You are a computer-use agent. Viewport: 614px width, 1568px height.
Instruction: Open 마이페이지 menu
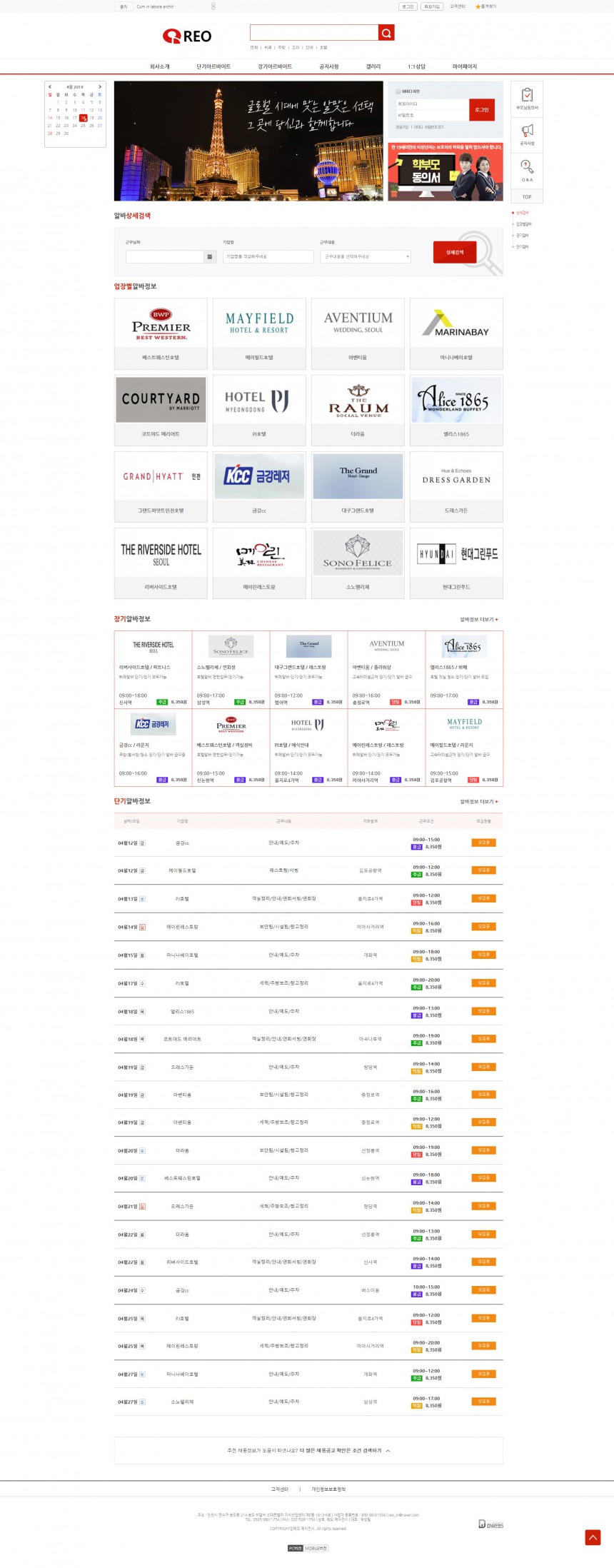pyautogui.click(x=465, y=66)
